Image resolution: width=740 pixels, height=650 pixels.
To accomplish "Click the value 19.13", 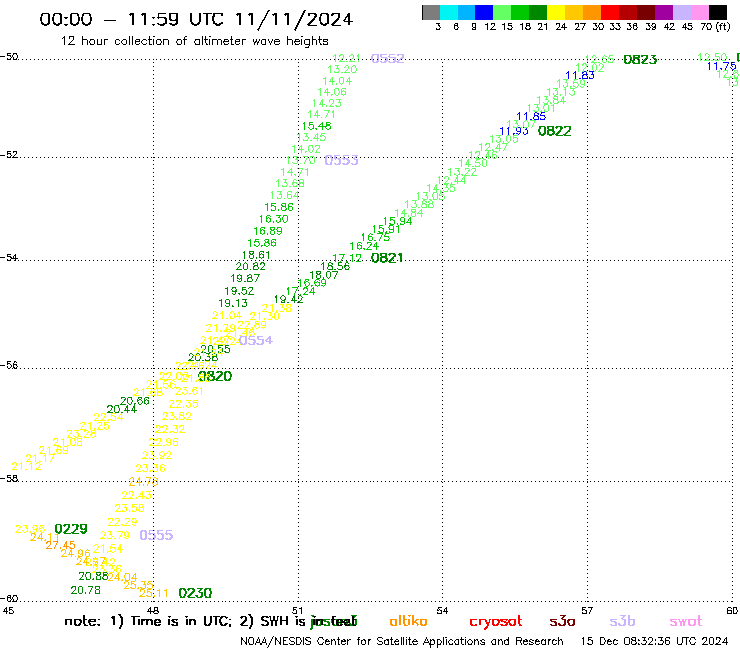I will click(233, 303).
